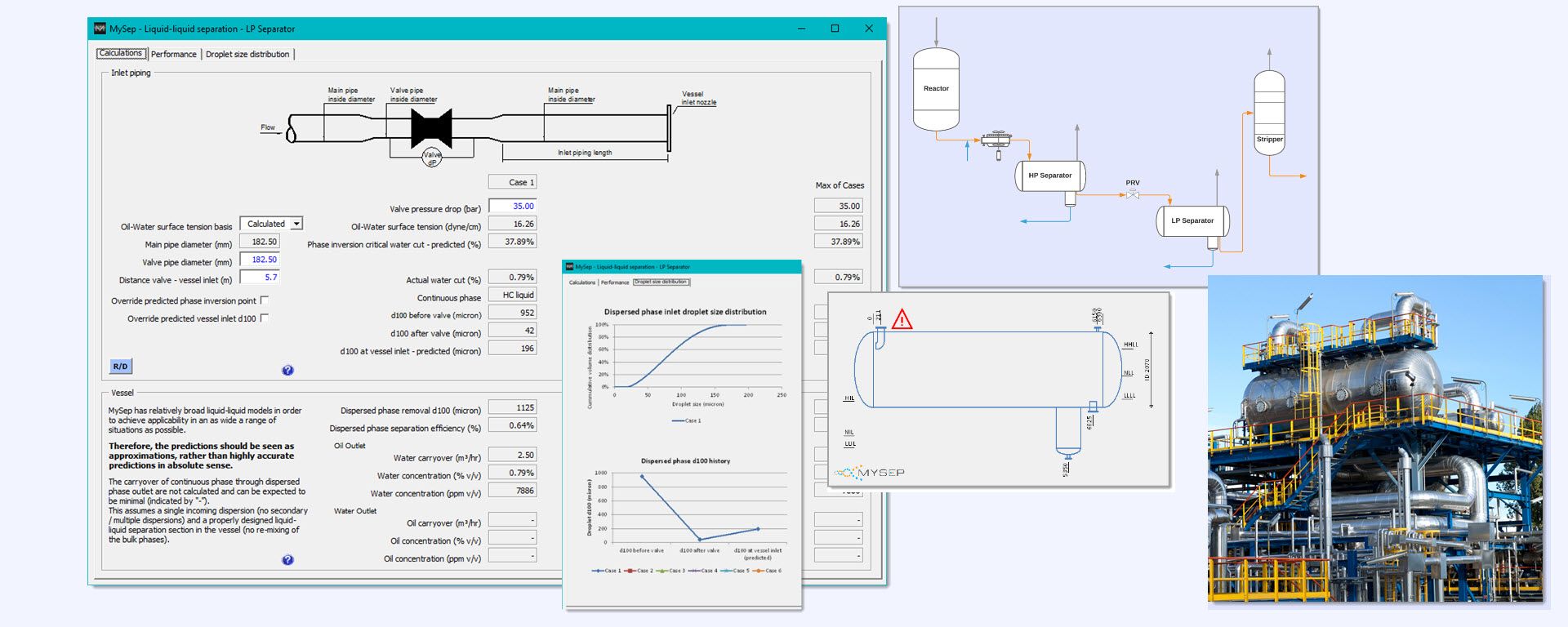Select Dispersed phase removal d100 value 1125

click(x=512, y=407)
